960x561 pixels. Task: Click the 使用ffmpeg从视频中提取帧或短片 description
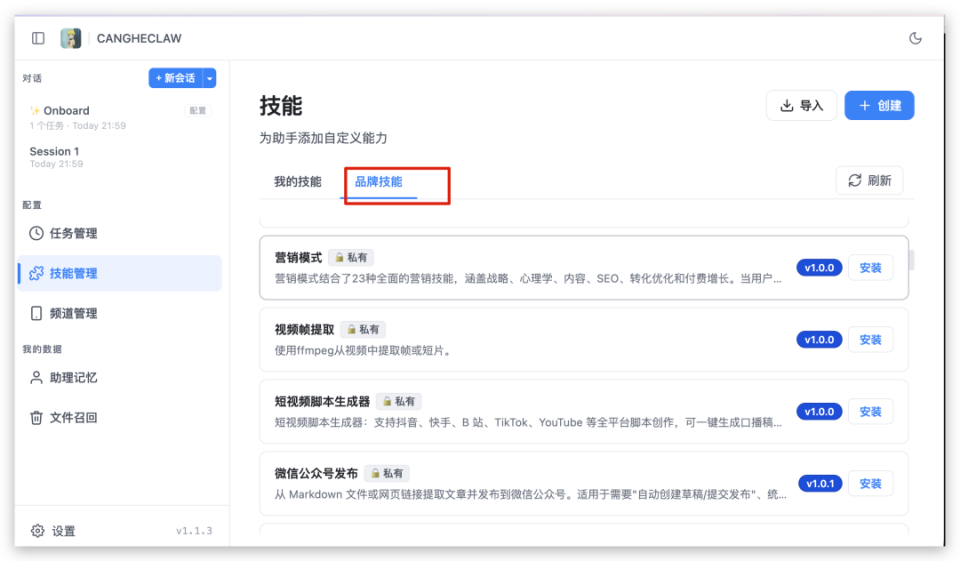(x=364, y=351)
